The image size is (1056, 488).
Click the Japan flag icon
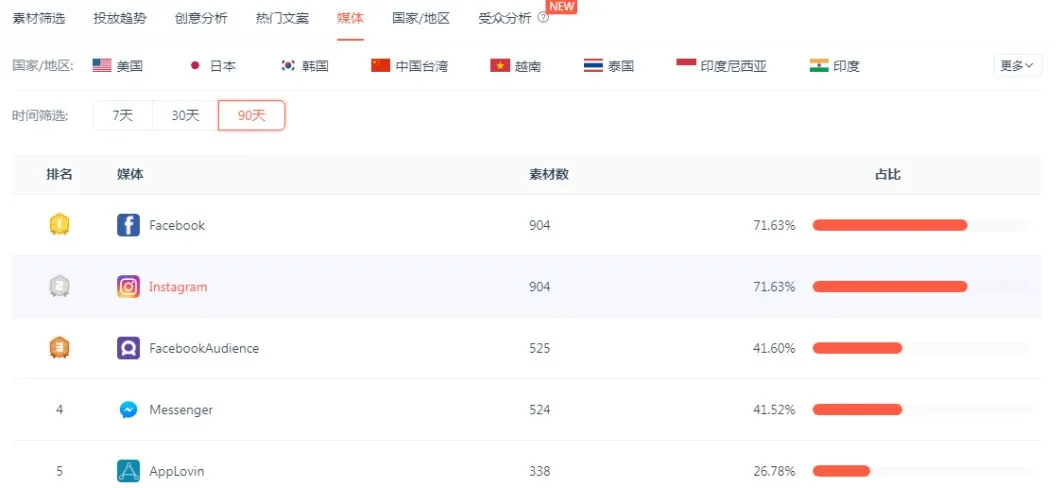195,65
